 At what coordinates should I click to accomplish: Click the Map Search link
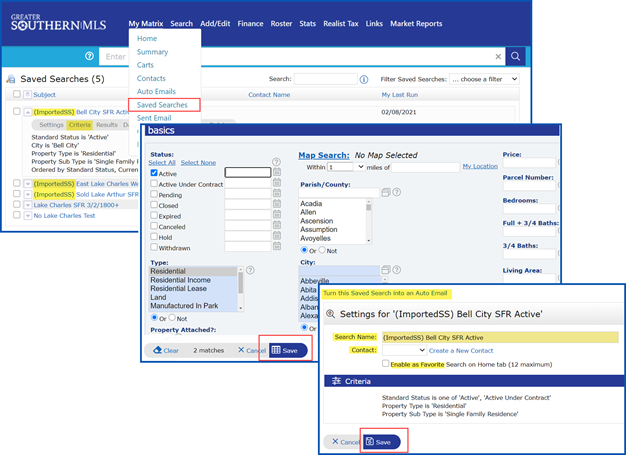[324, 155]
